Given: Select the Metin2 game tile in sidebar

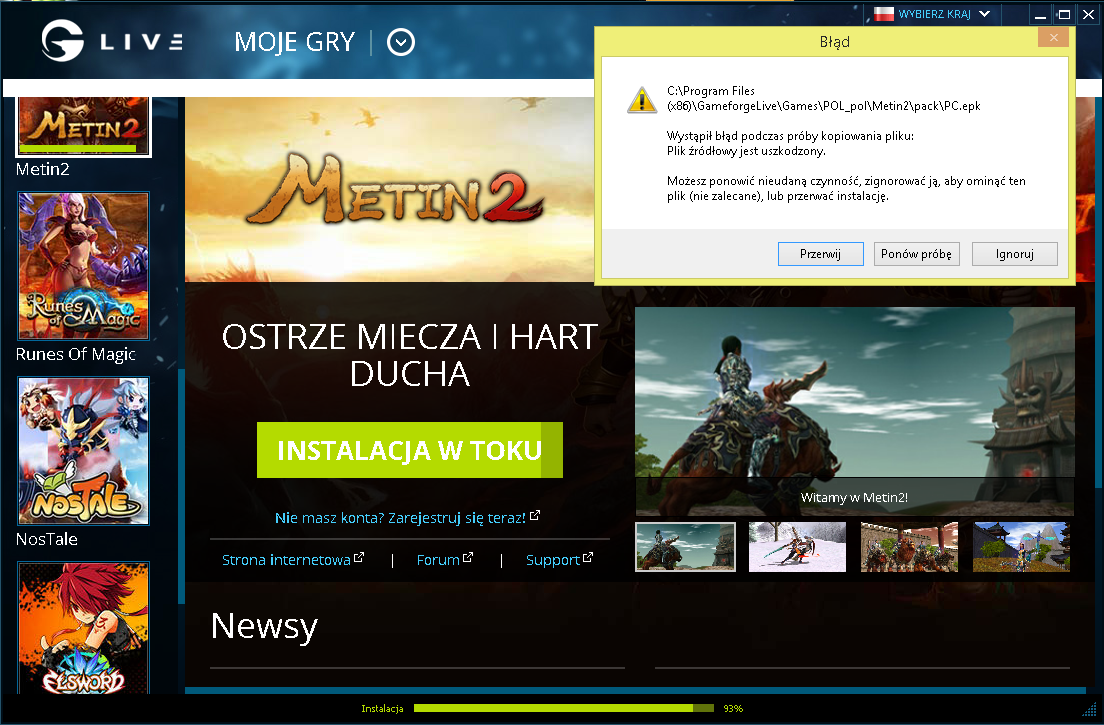Looking at the screenshot, I should (x=83, y=126).
